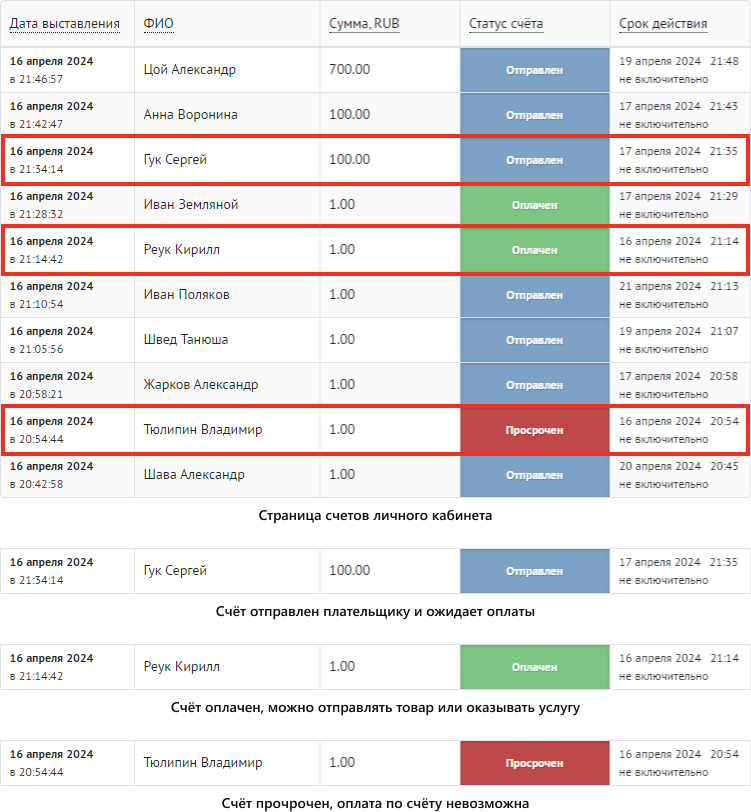
Task: Click the "ФИО" column header
Action: click(x=157, y=24)
